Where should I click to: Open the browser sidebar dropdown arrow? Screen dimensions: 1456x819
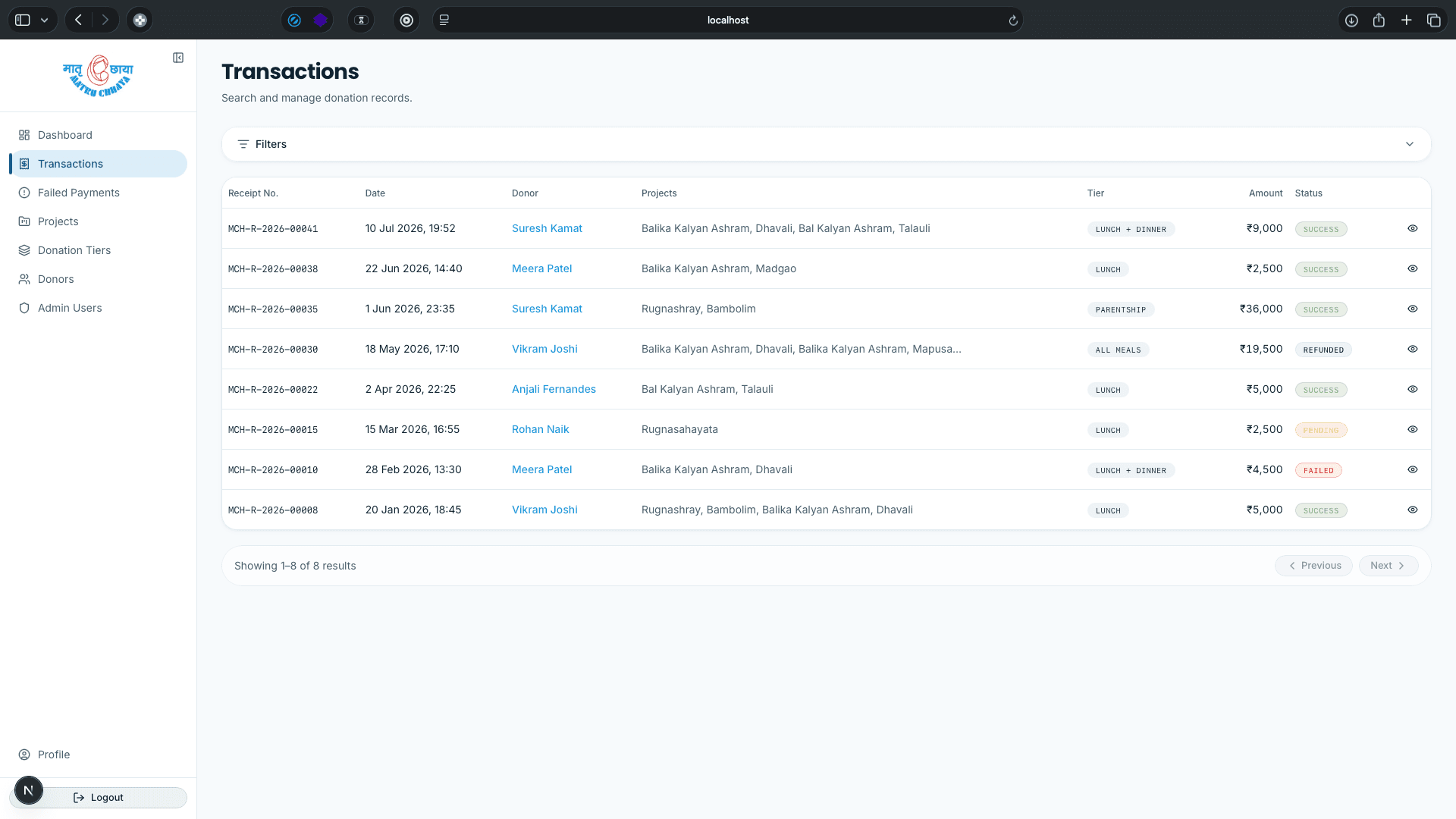[x=45, y=20]
